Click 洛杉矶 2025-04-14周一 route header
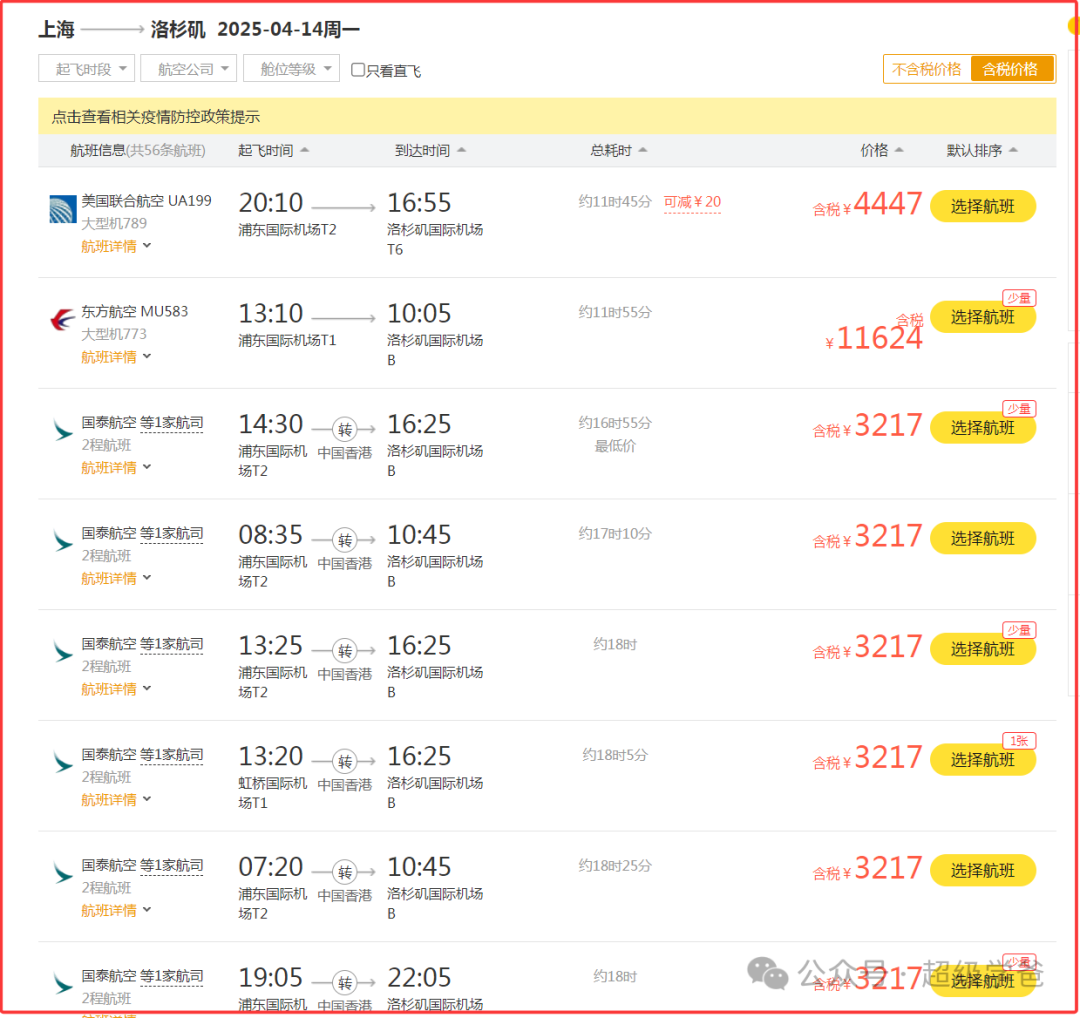Viewport: 1080px width, 1018px height. 255,29
